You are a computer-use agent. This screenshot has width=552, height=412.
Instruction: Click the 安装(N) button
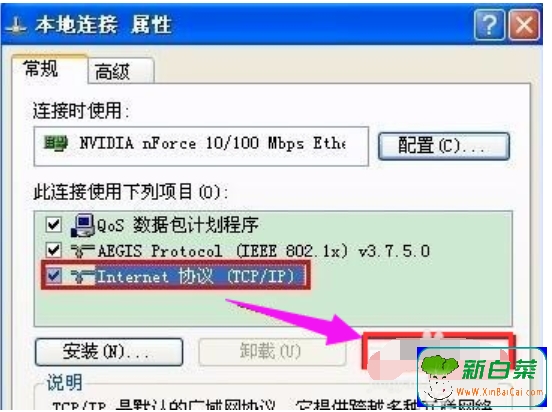click(x=109, y=352)
